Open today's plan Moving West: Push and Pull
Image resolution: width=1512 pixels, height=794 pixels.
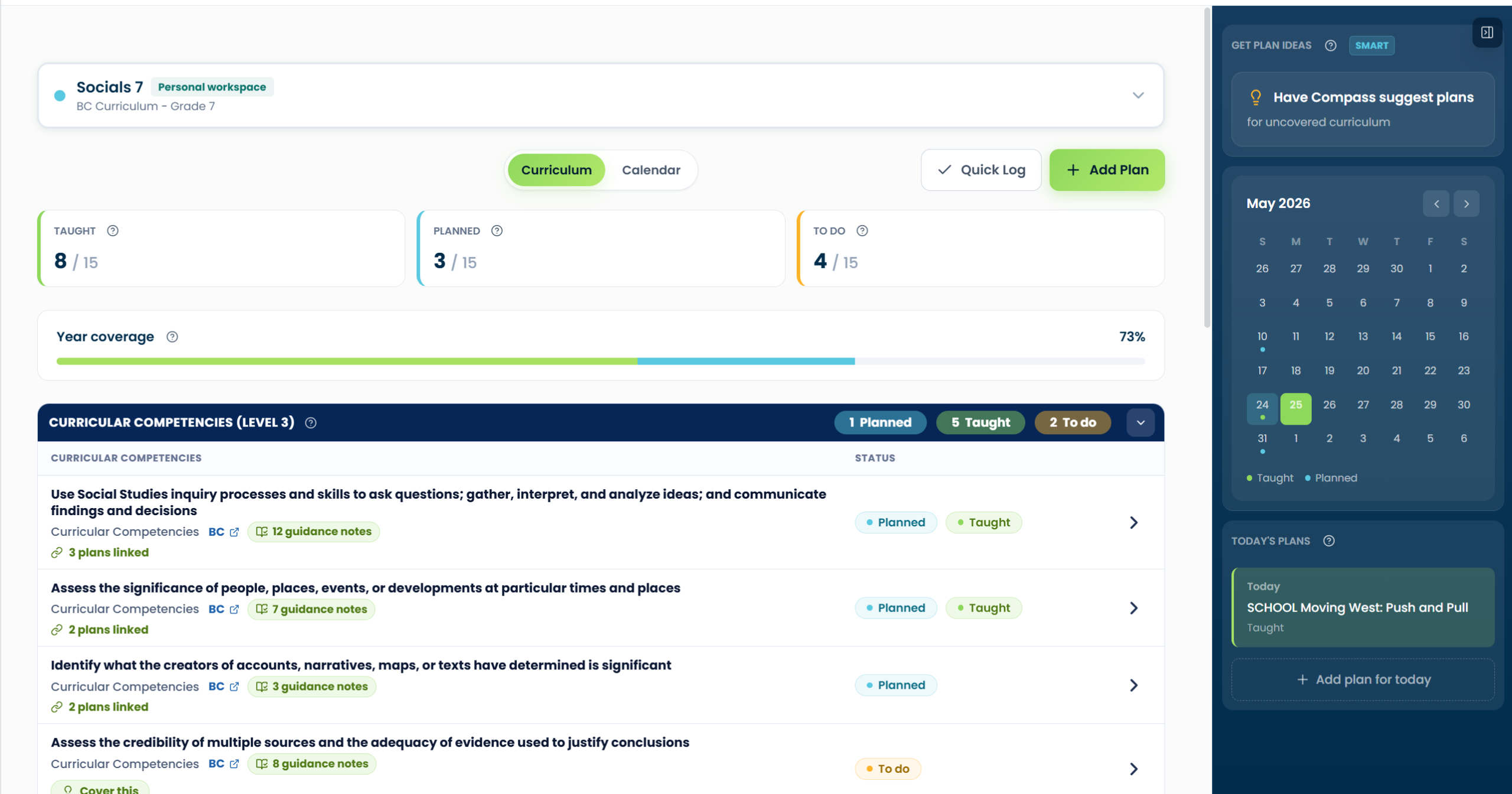click(1363, 608)
